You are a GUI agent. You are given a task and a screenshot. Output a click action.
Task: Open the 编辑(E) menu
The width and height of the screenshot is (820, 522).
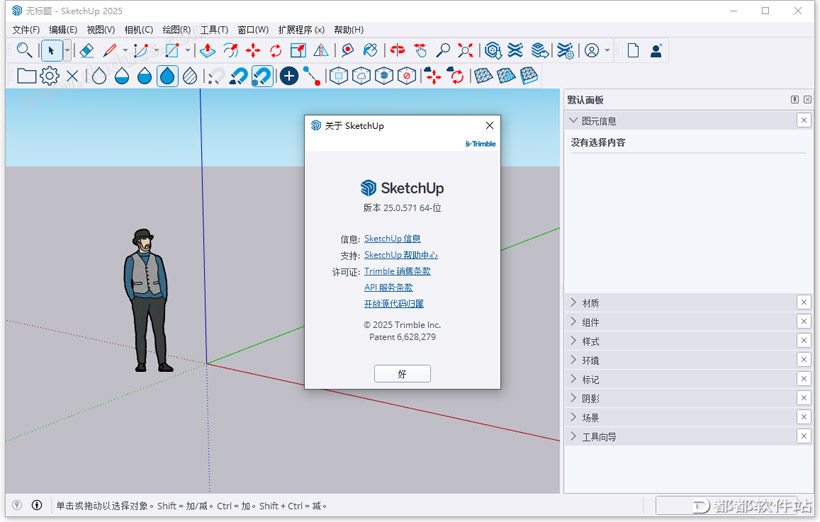click(x=63, y=30)
